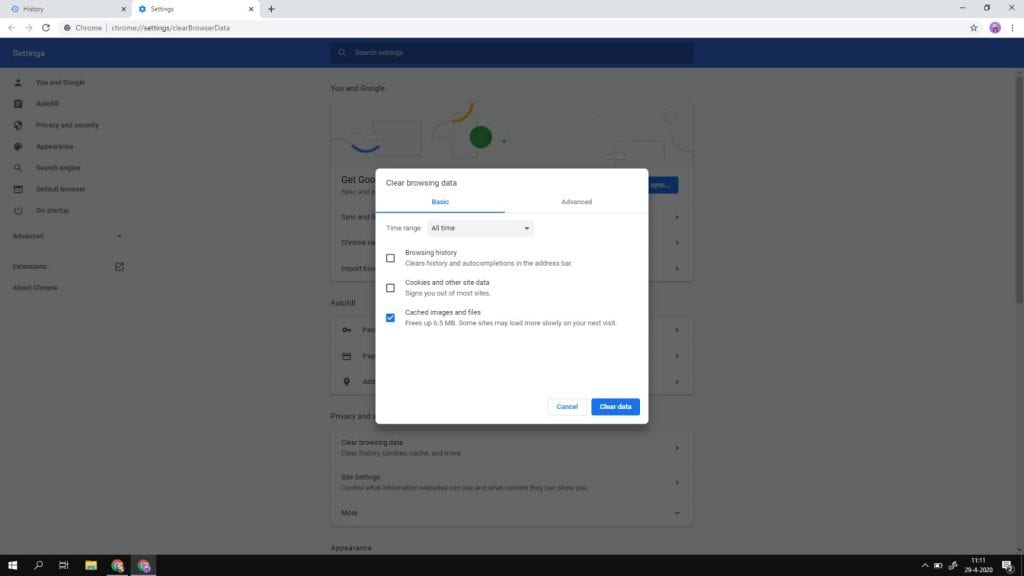
Task: Open a new browser tab
Action: [271, 9]
